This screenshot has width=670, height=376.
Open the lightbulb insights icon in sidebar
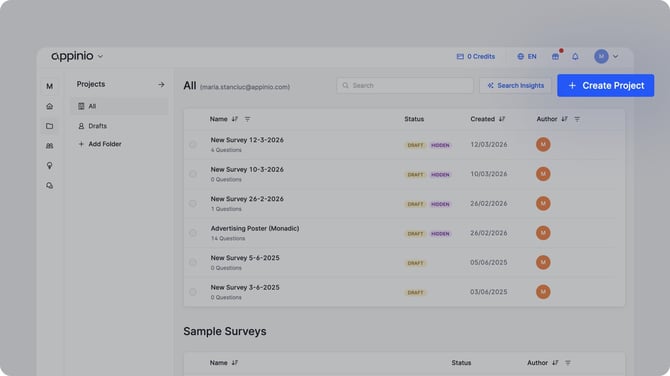tap(50, 166)
